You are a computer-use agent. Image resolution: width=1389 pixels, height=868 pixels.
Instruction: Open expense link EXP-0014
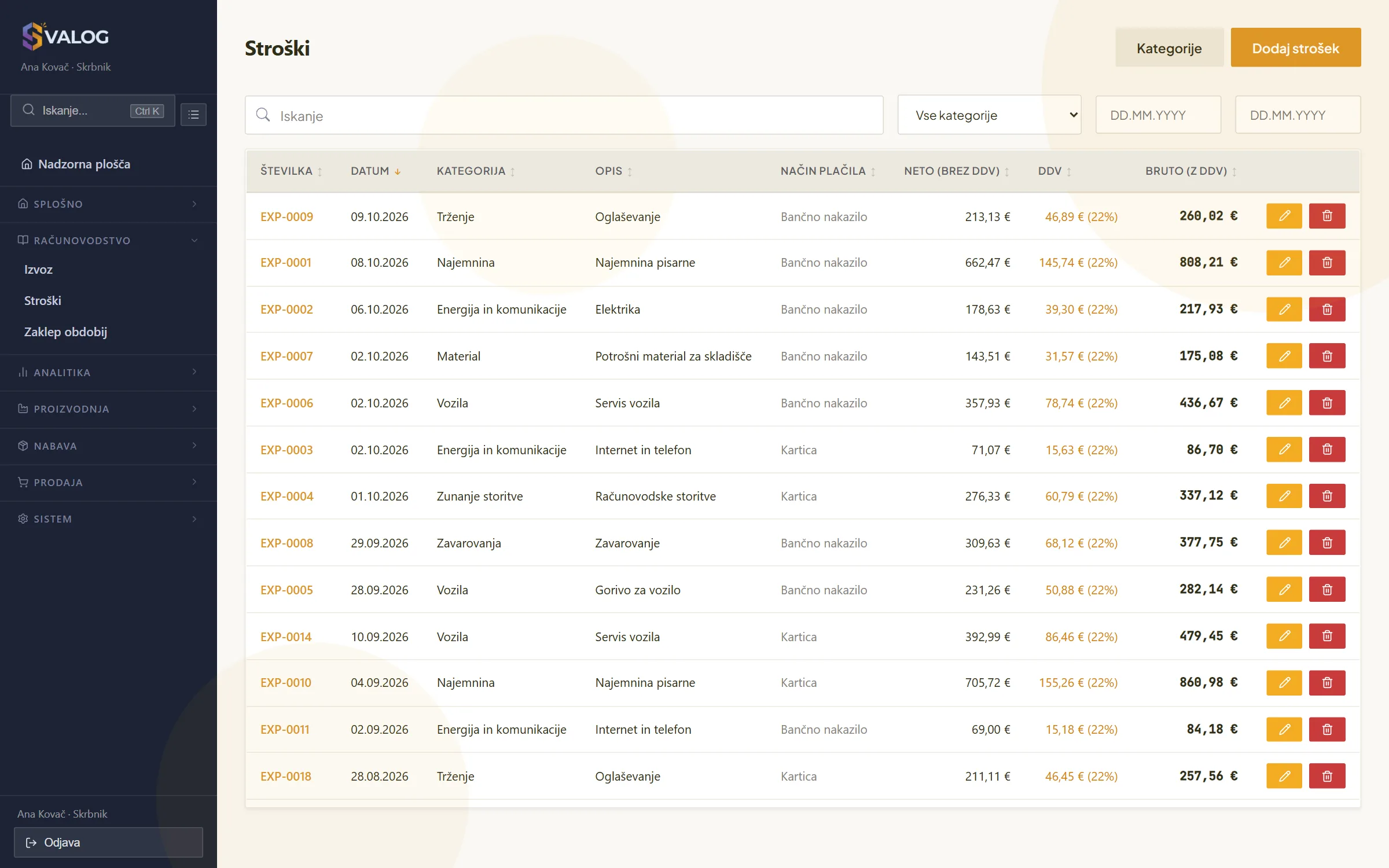[286, 637]
